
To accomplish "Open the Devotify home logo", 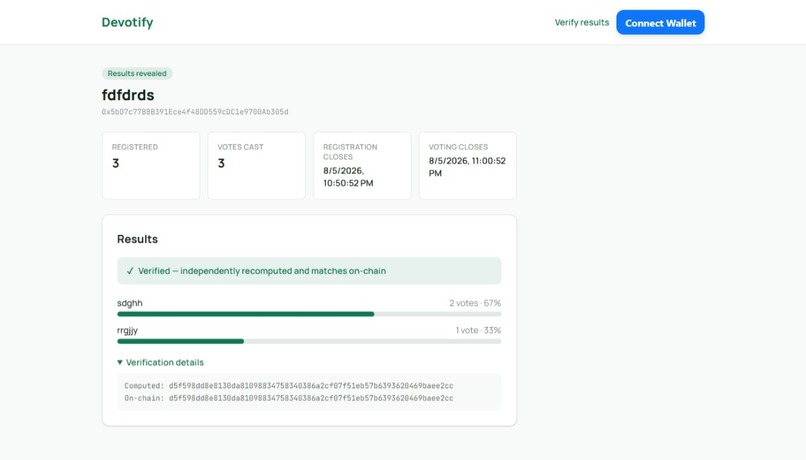I will (x=127, y=22).
